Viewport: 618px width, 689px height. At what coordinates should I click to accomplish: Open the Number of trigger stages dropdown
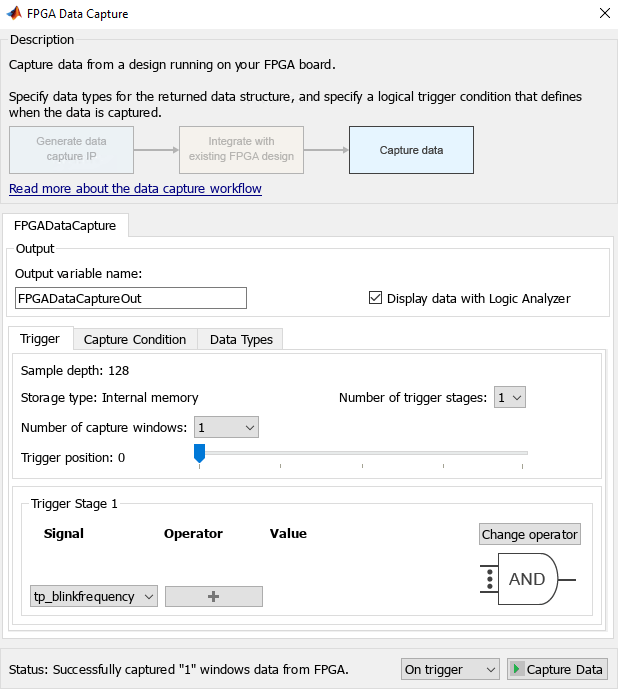tap(510, 397)
